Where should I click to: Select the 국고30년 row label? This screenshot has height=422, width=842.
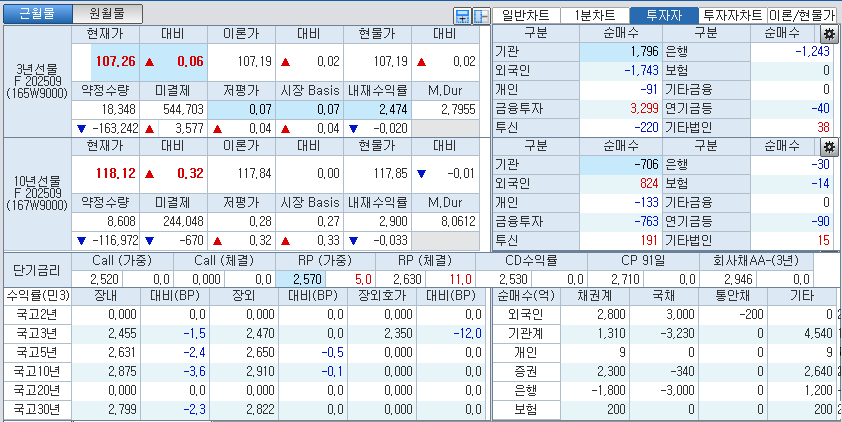(x=37, y=410)
